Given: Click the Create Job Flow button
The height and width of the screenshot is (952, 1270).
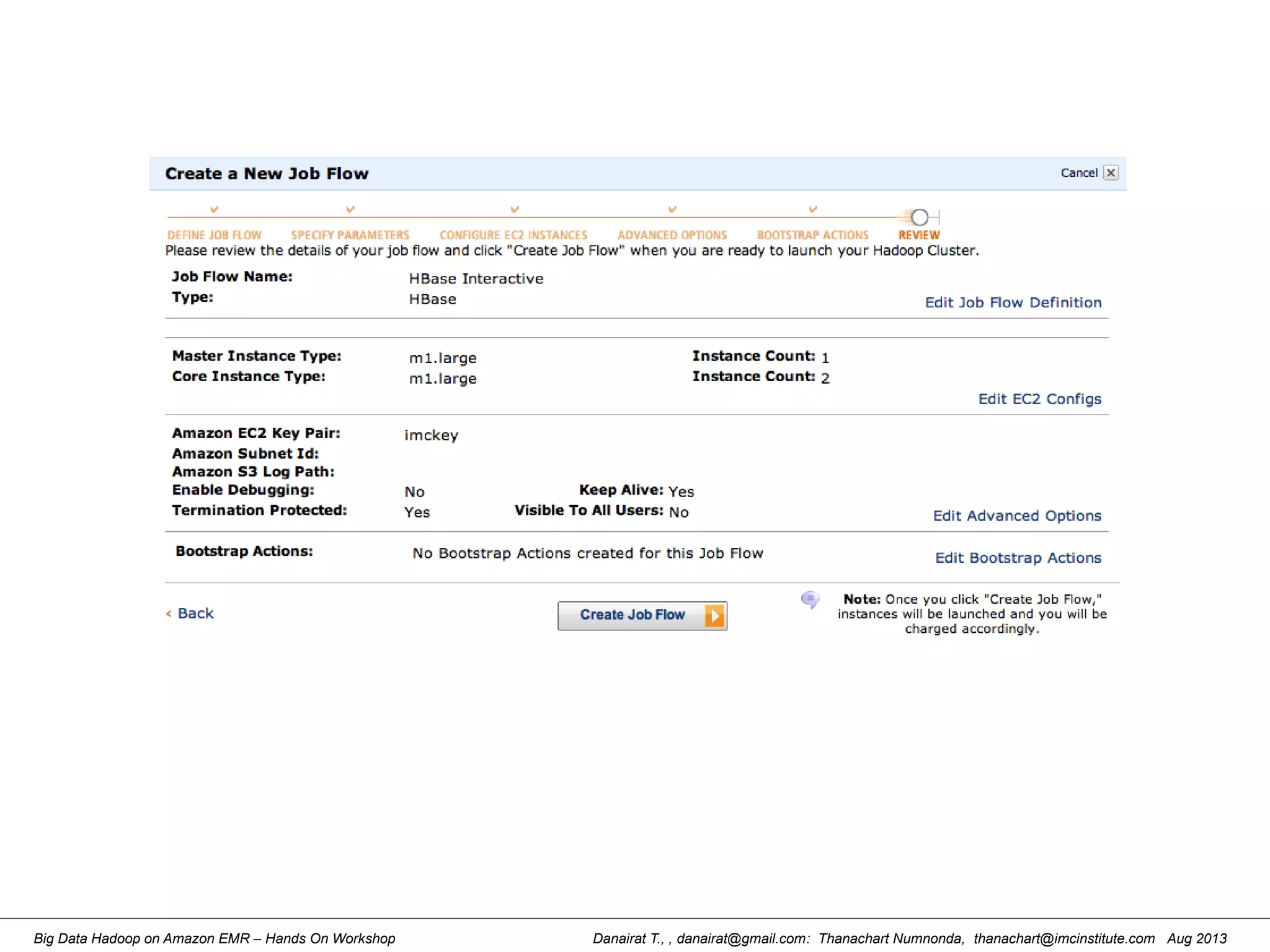Looking at the screenshot, I should coord(642,615).
